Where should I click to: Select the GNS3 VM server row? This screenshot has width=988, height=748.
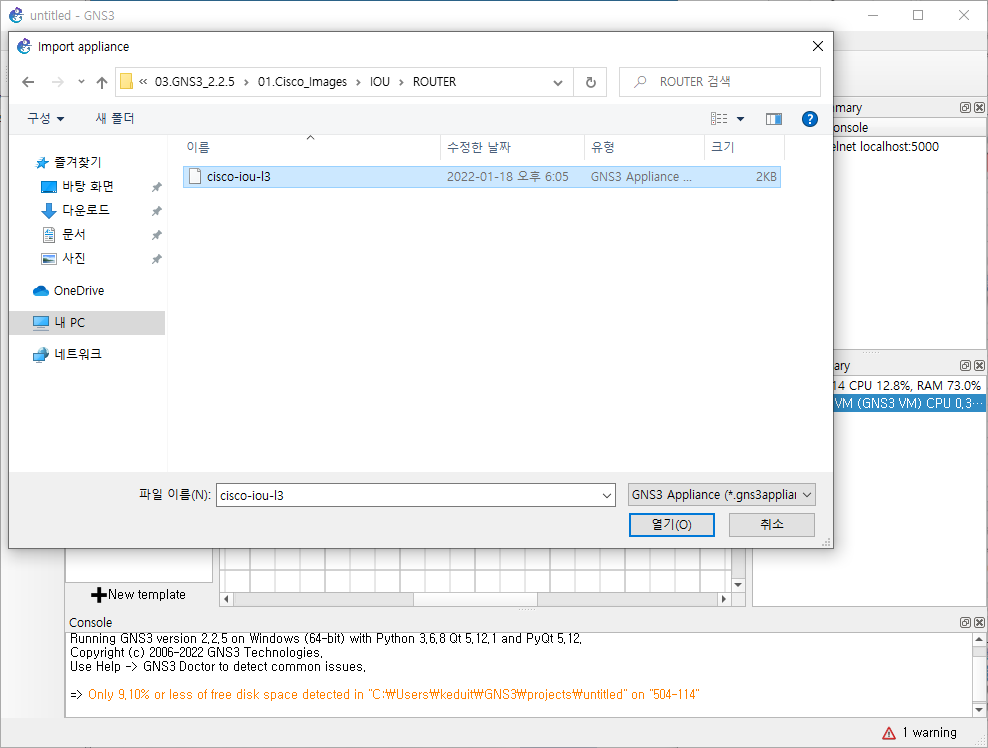point(909,403)
